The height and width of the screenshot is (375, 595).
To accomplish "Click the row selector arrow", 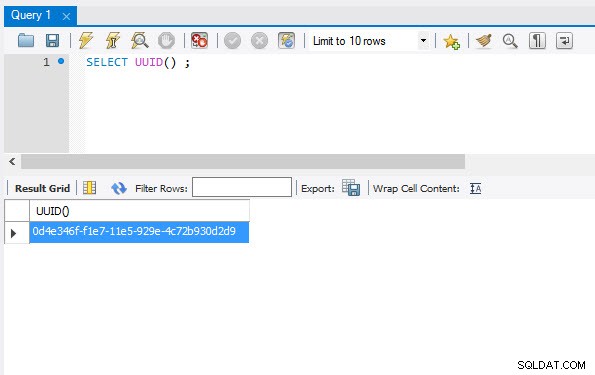I will click(14, 233).
